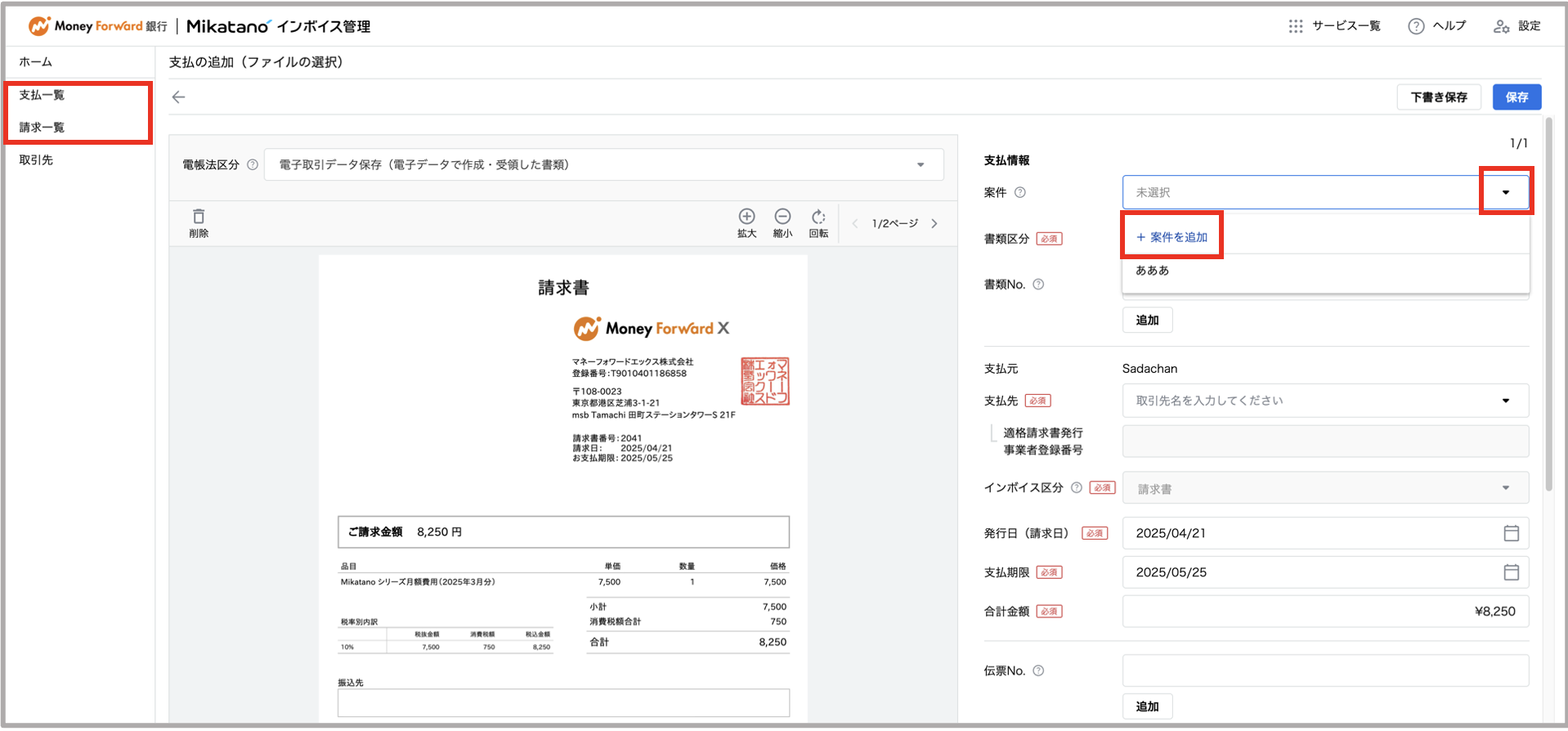Expand the 電帳法区分 dropdown
This screenshot has width=1568, height=731.
coord(603,164)
